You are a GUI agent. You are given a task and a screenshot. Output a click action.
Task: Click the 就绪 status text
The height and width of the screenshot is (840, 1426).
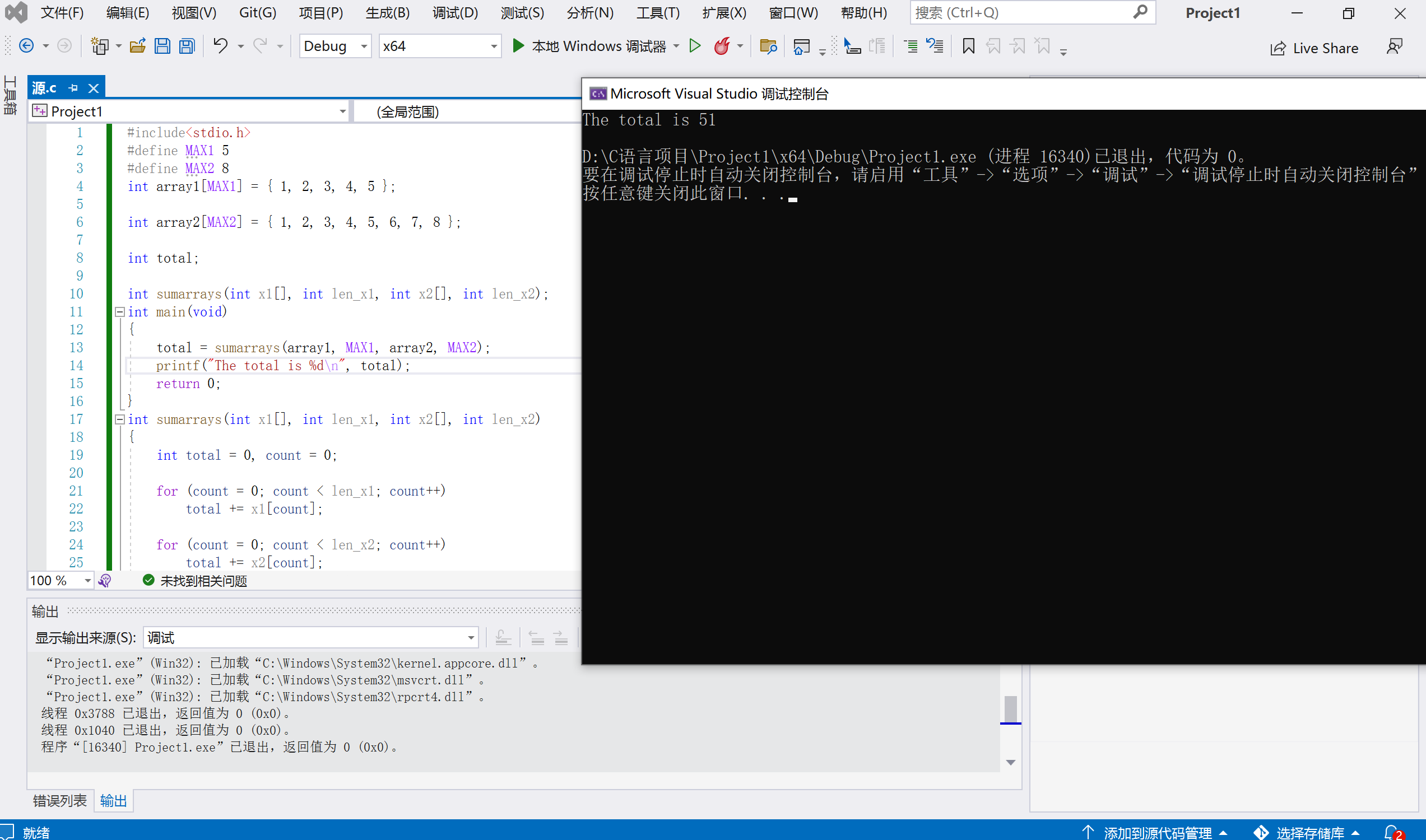click(x=36, y=833)
